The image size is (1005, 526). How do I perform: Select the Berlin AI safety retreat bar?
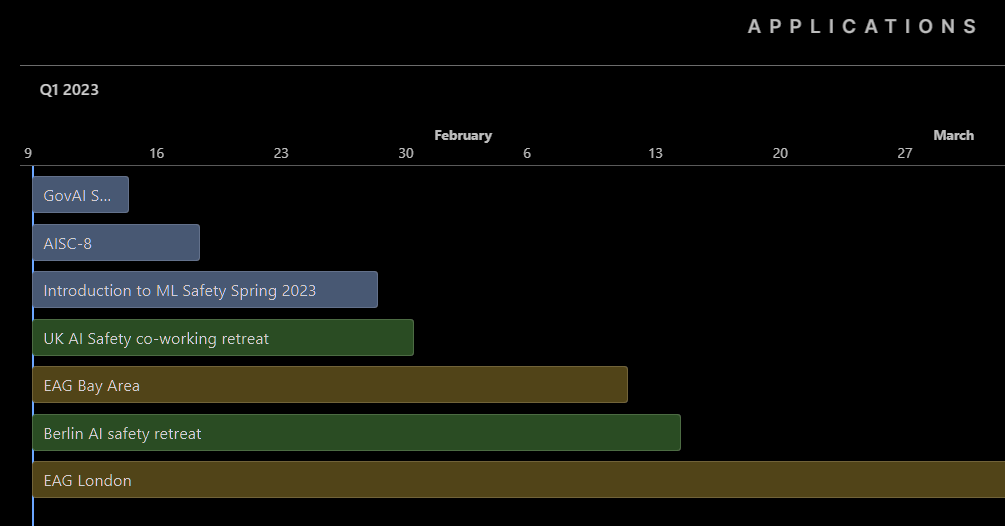click(x=356, y=433)
